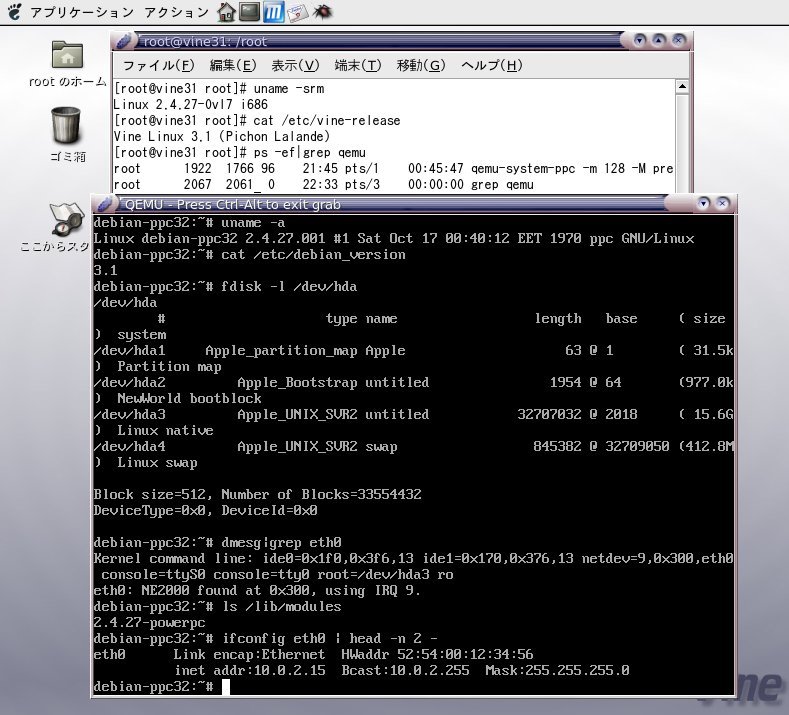The image size is (789, 715).
Task: Click '2.4.27-powerpc' module directory text
Action: [149, 623]
